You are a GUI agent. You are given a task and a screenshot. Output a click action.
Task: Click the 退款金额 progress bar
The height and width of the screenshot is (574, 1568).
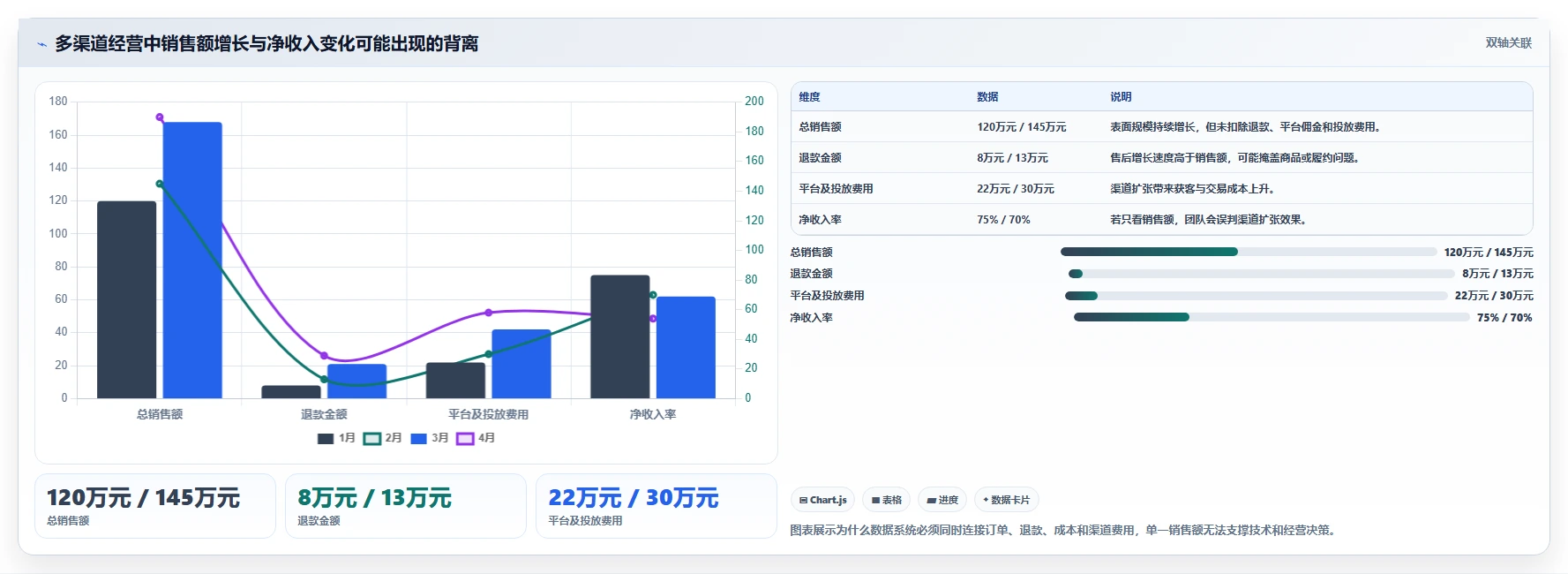tap(1262, 274)
